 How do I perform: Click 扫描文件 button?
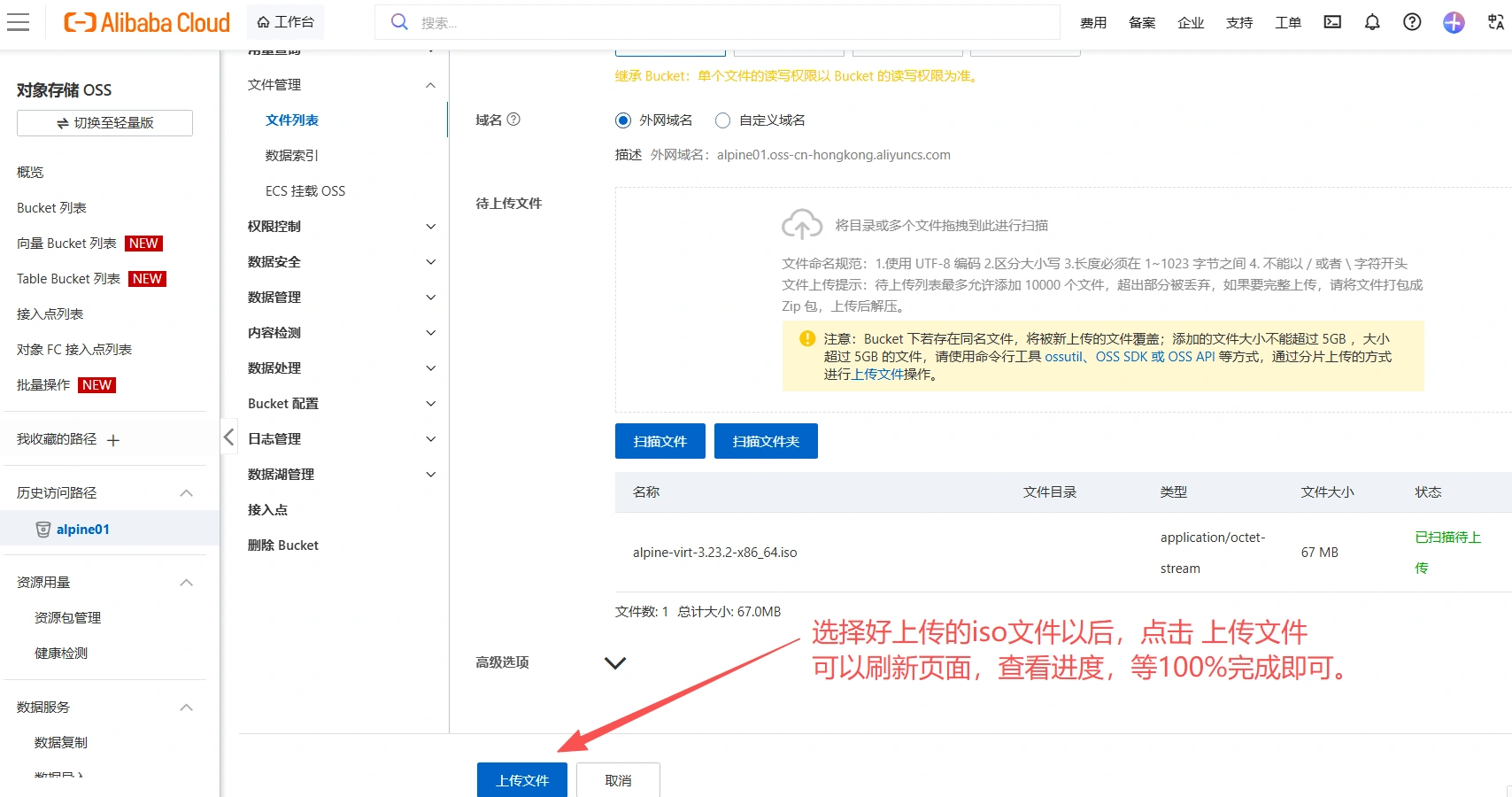[660, 441]
